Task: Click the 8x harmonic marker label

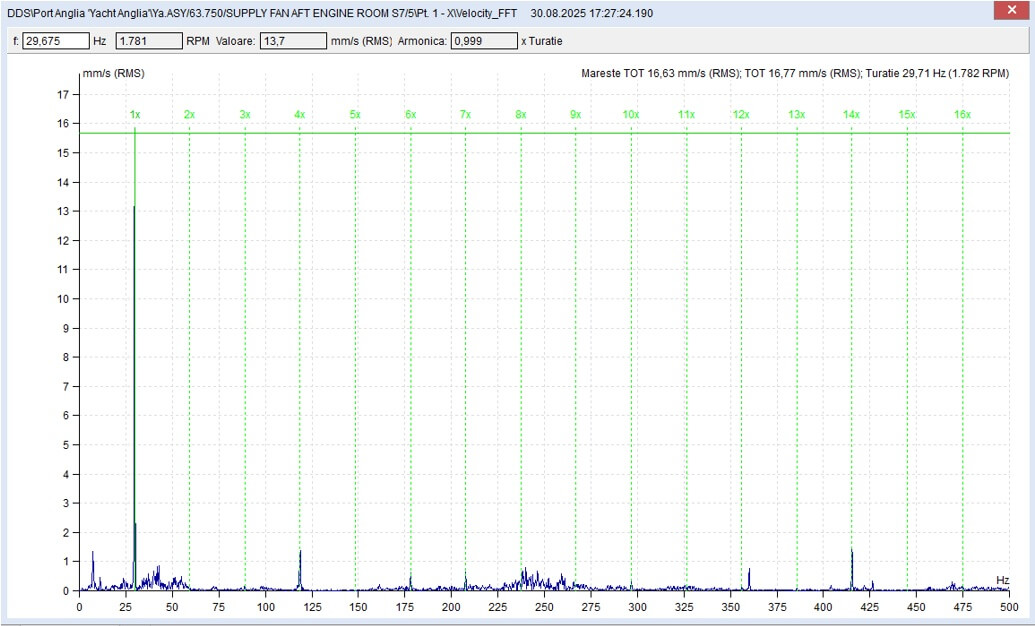Action: click(521, 114)
